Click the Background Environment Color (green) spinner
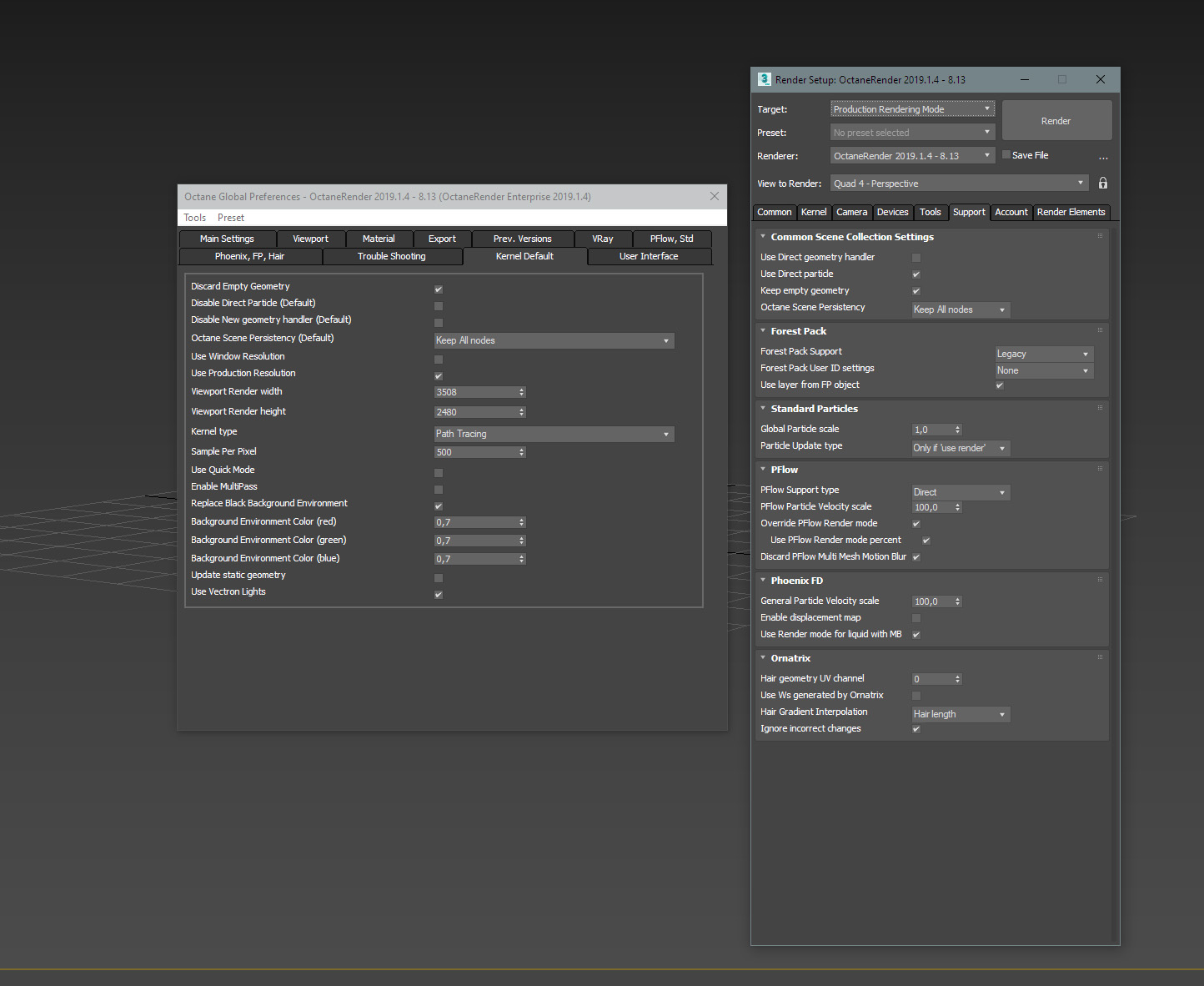This screenshot has width=1204, height=986. tap(522, 541)
